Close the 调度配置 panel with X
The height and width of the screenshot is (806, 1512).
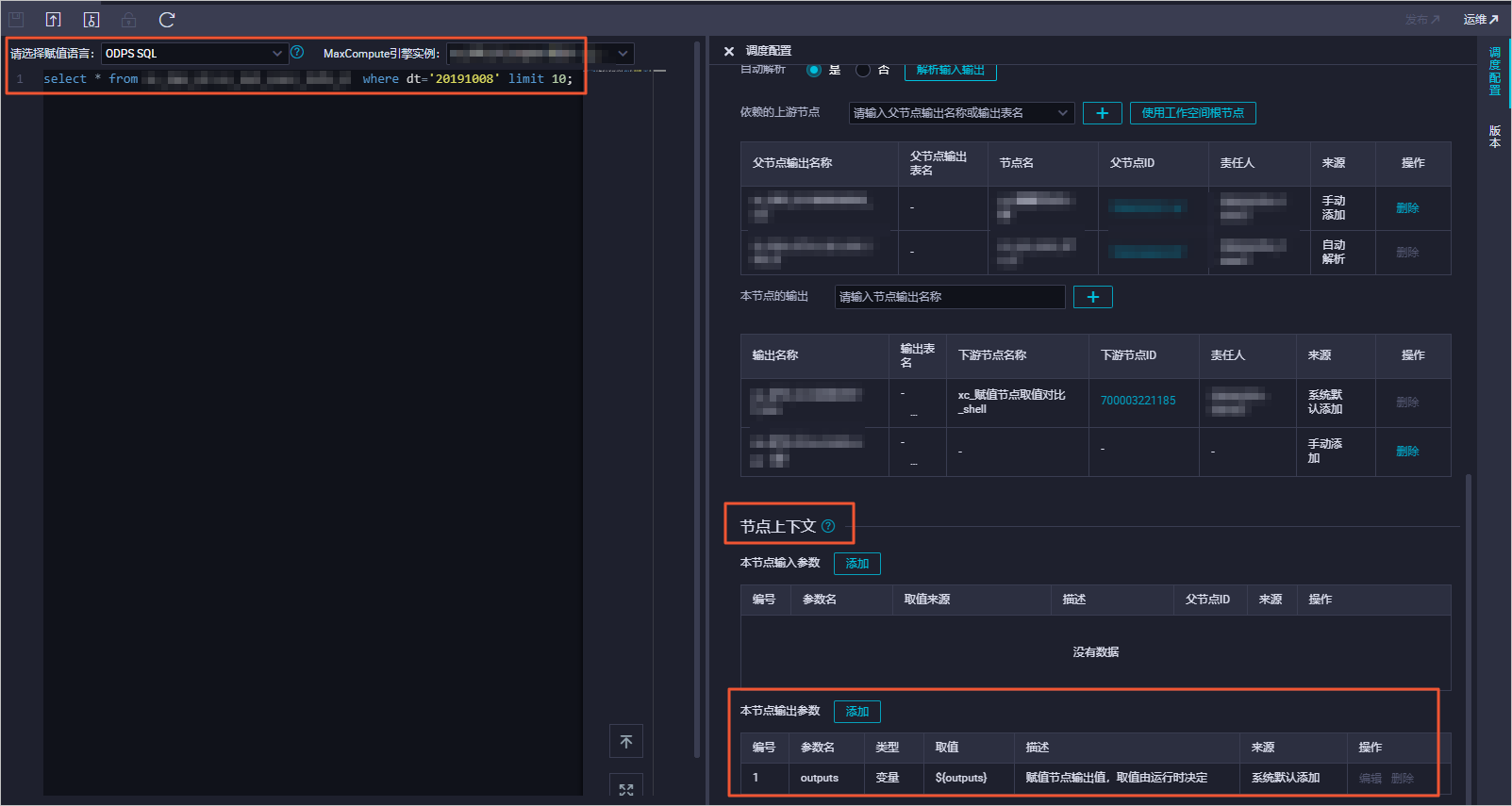click(x=729, y=51)
